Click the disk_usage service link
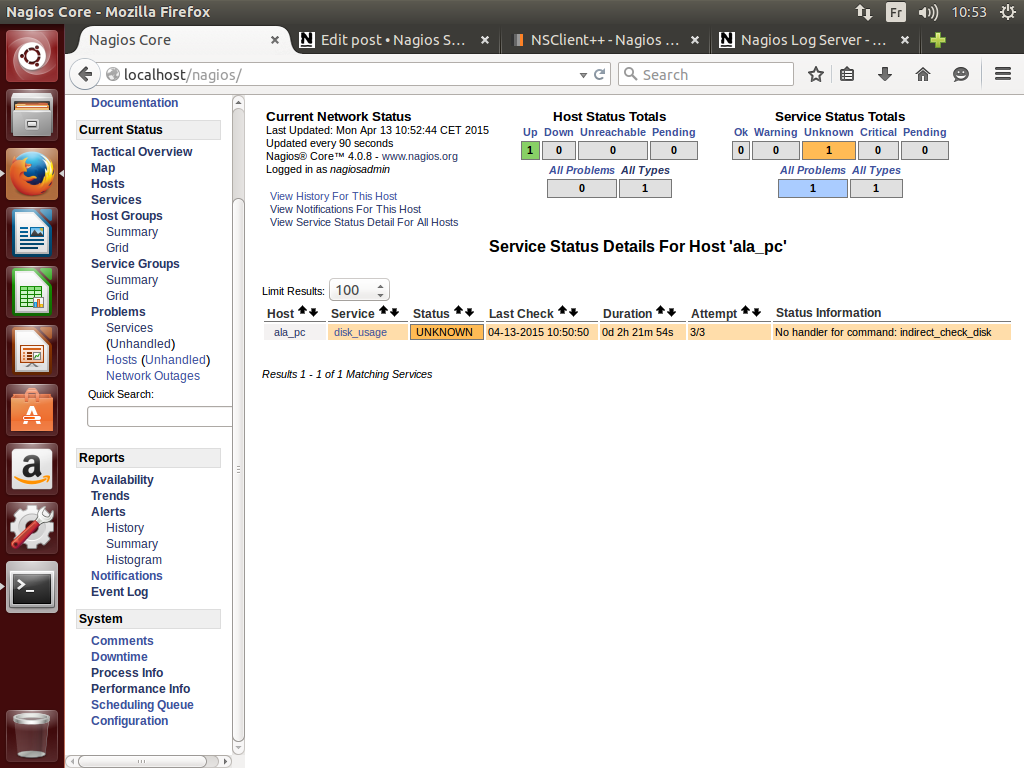1024x768 pixels. 360,332
